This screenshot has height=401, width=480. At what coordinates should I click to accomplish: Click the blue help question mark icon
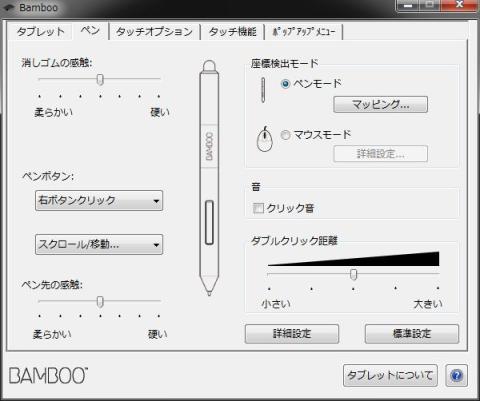tap(456, 376)
